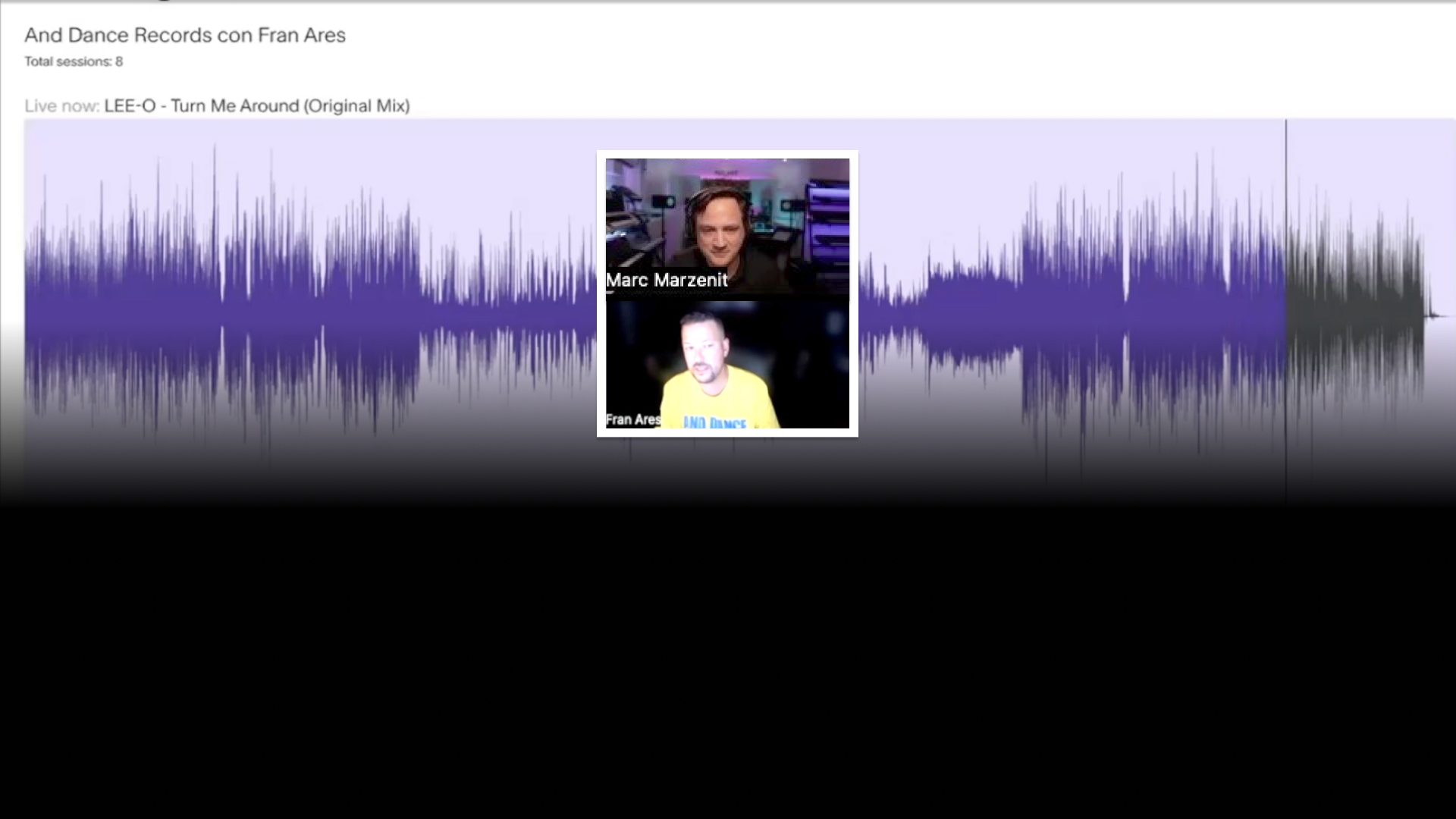This screenshot has width=1456, height=819.
Task: Select the Fran Ares video feed
Action: pos(727,365)
